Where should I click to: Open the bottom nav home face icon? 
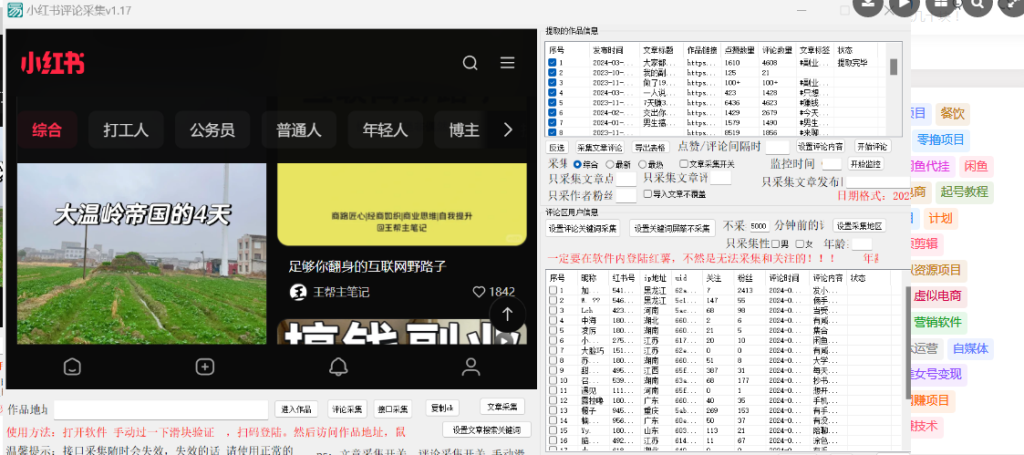pyautogui.click(x=72, y=367)
